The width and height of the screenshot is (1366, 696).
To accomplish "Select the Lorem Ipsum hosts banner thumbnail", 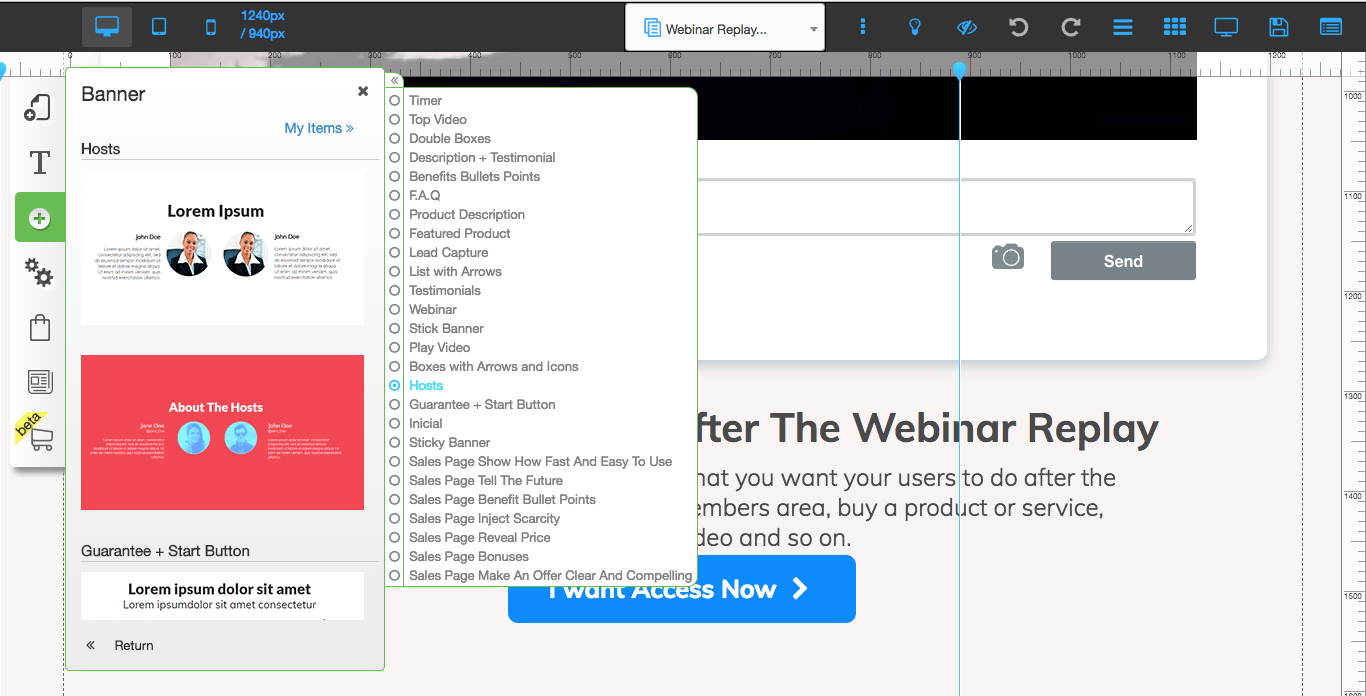I will coord(222,247).
